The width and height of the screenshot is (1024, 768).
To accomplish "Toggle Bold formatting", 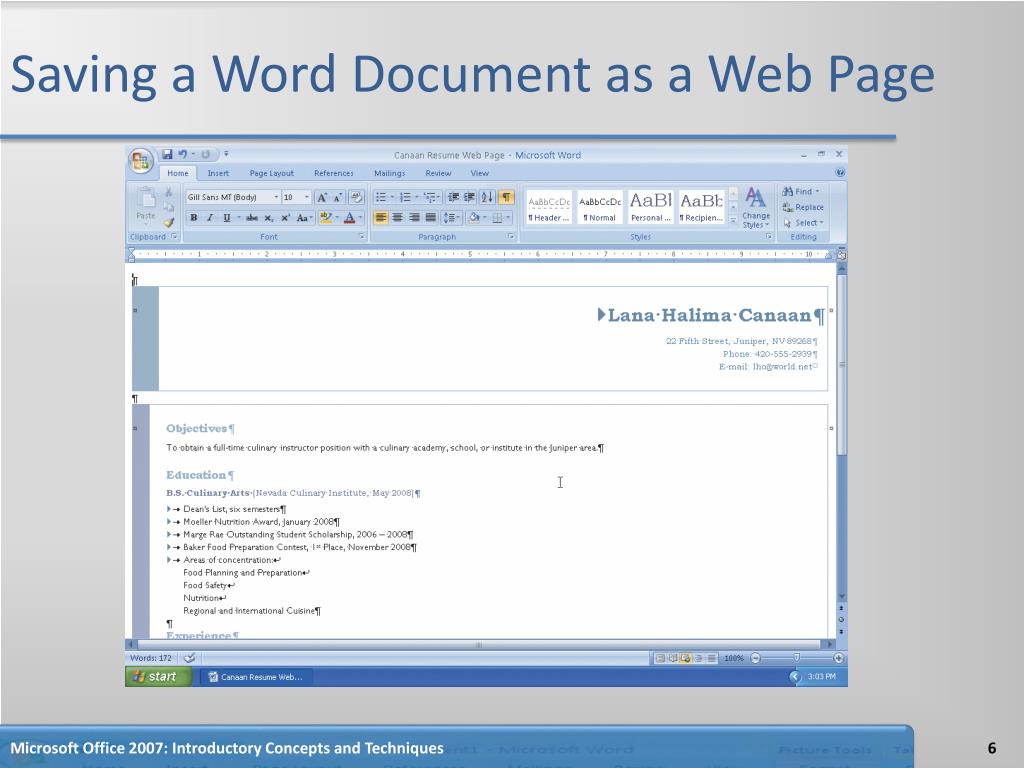I will click(193, 217).
